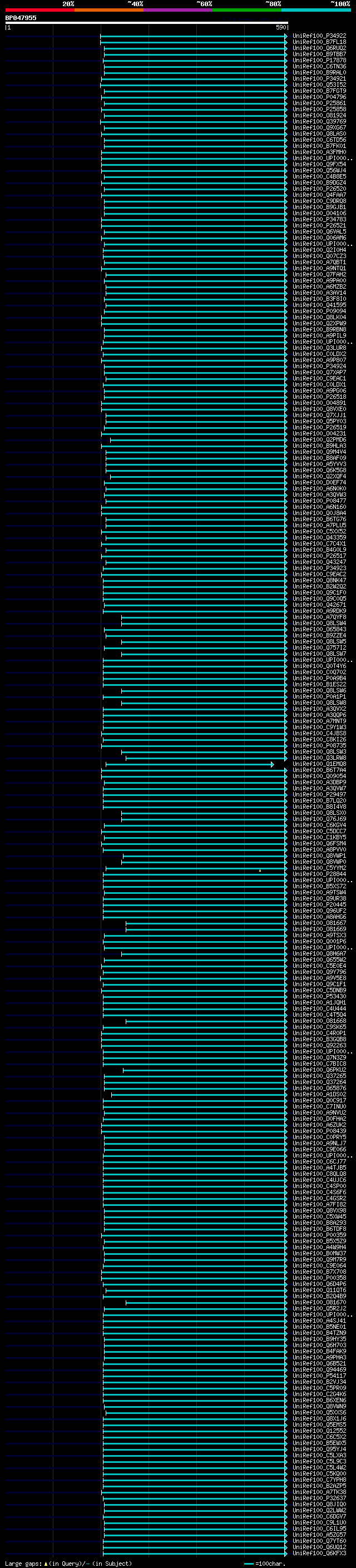This screenshot has width=356, height=1568.
Task: Open hit UniRef100_Q6RUQ2
Action: point(319,48)
